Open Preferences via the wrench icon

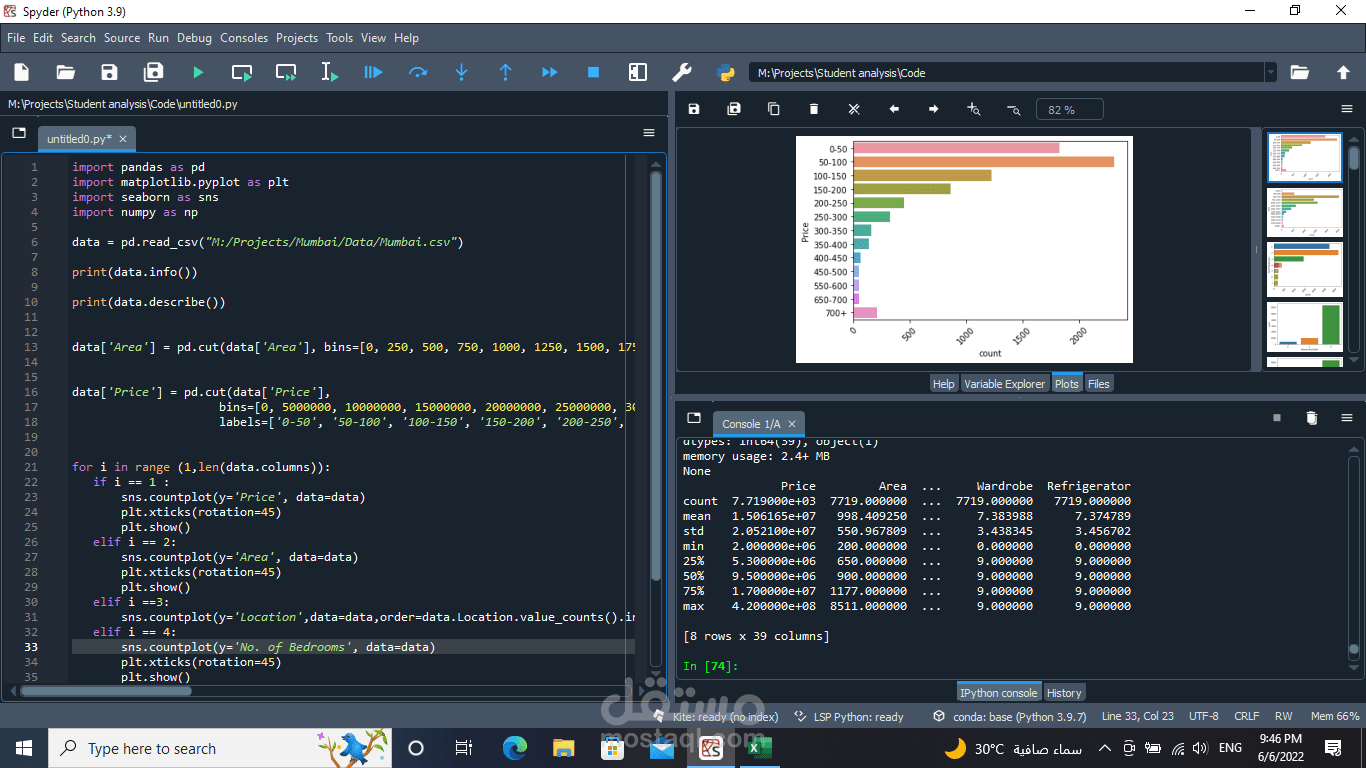681,72
